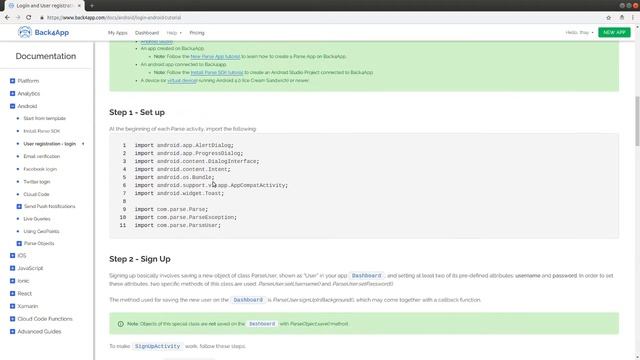Follow the Install Parse SDK tutorial link
Viewport: 640px width, 360px height.
pyautogui.click(x=217, y=72)
